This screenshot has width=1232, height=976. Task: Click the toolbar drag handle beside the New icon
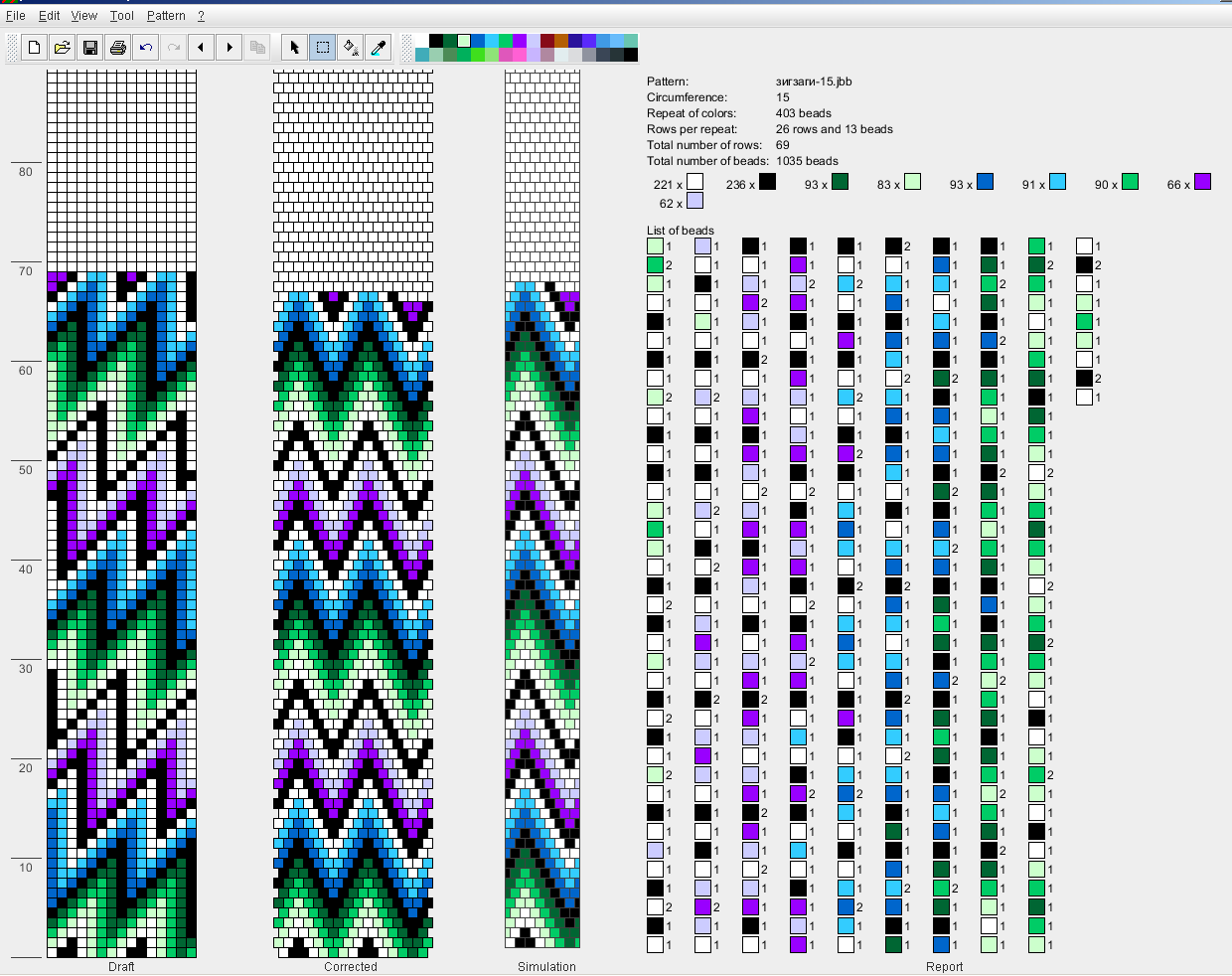[12, 48]
